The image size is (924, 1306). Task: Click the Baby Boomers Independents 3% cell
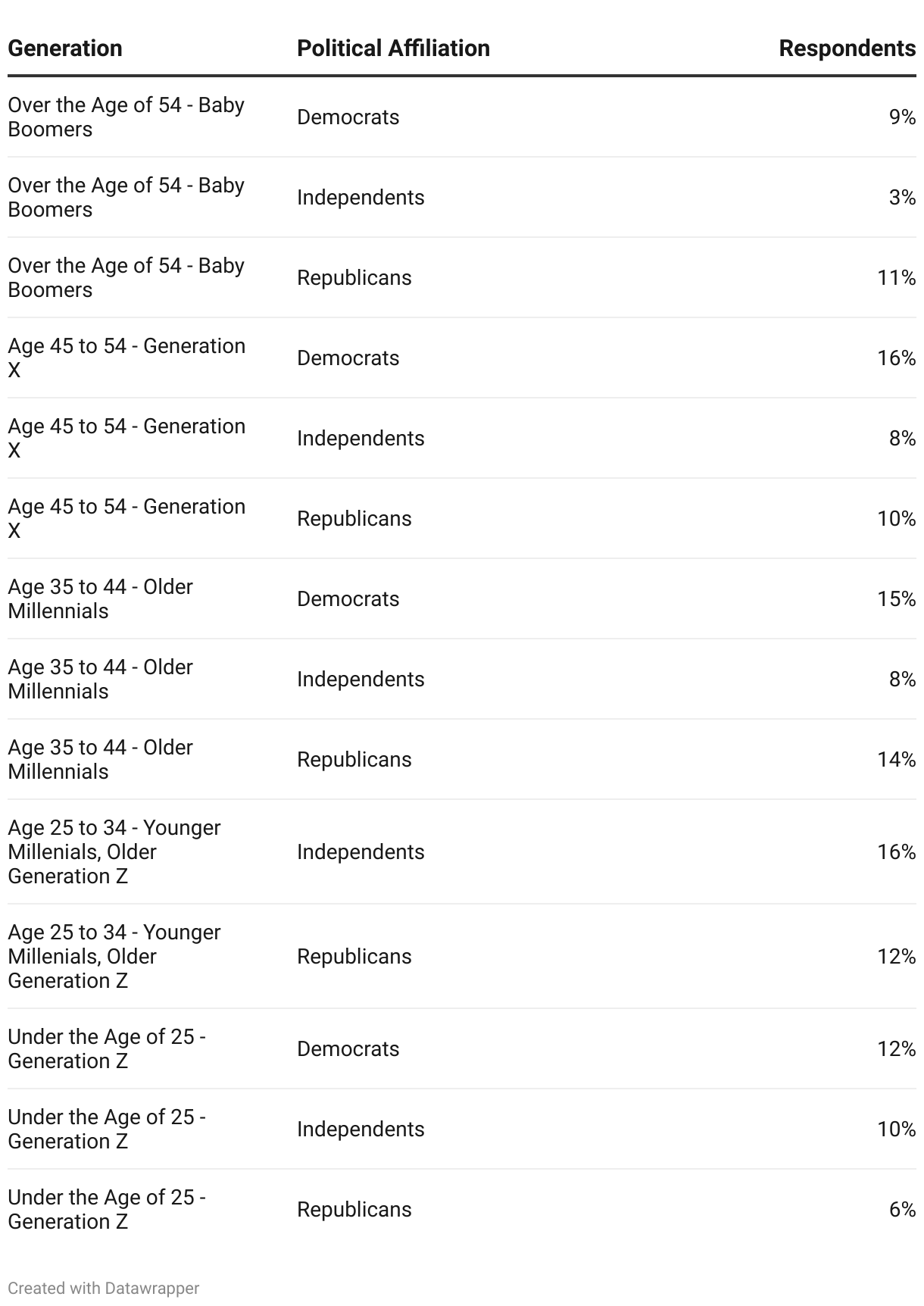[902, 198]
